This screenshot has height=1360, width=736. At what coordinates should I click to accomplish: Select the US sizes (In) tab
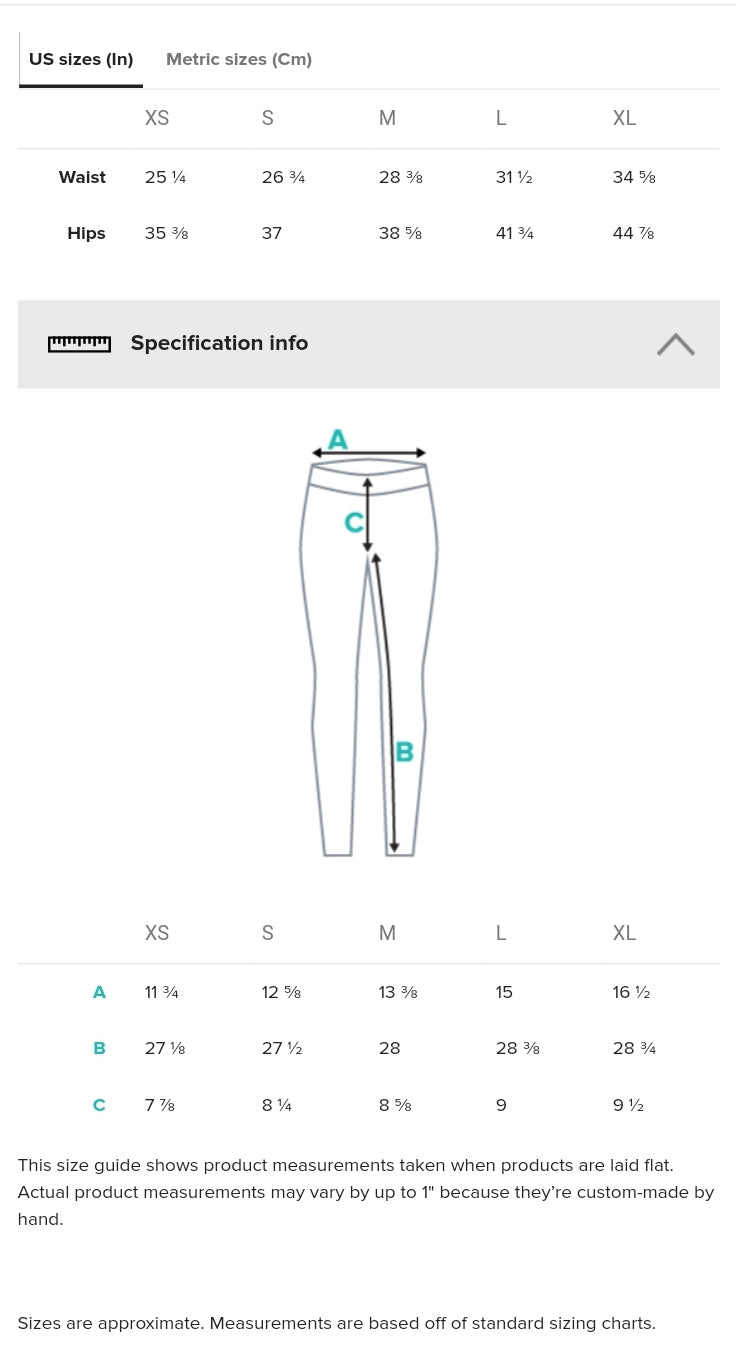pos(81,59)
